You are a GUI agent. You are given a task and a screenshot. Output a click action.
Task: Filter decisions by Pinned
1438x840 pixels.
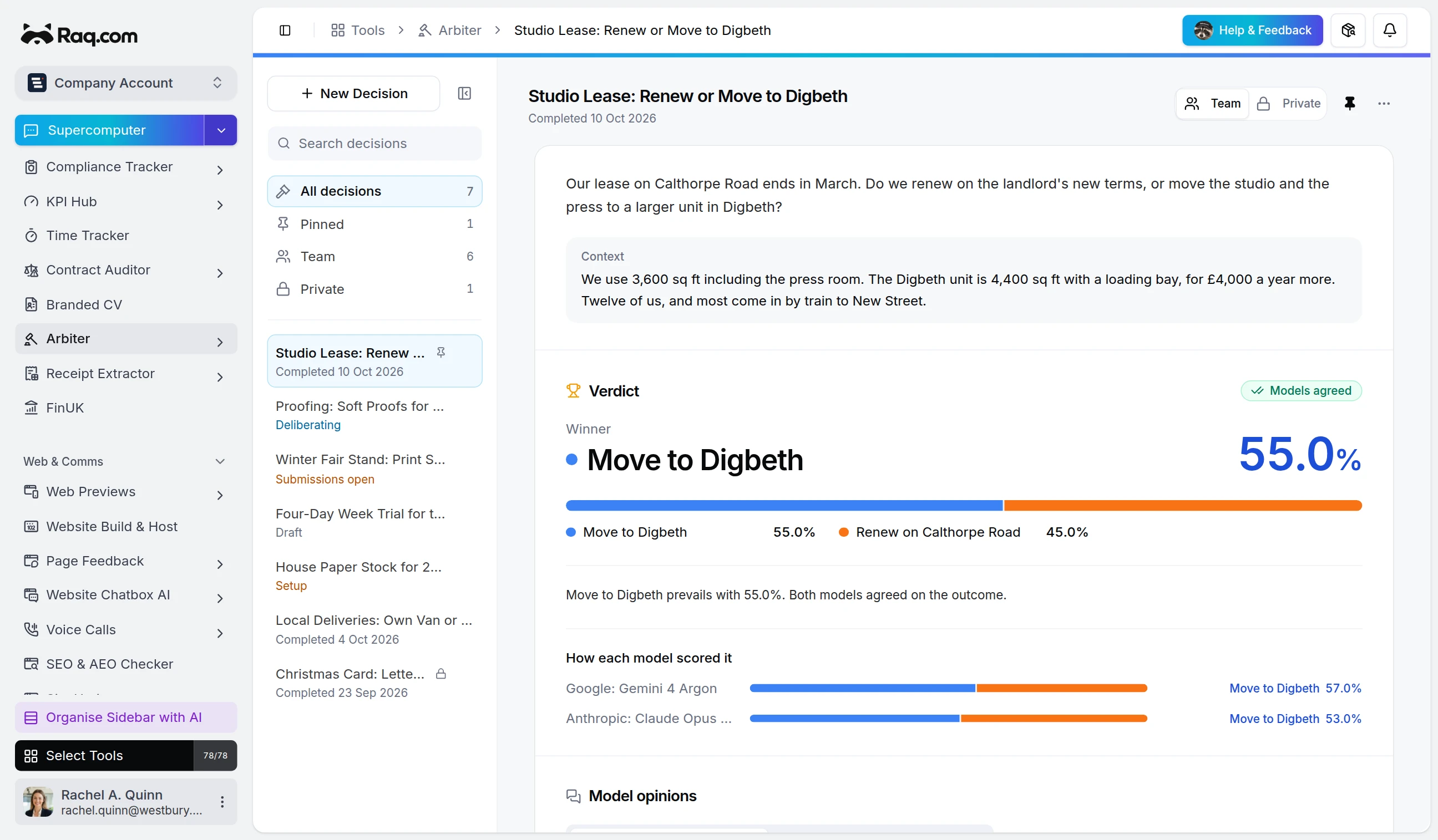pos(374,224)
